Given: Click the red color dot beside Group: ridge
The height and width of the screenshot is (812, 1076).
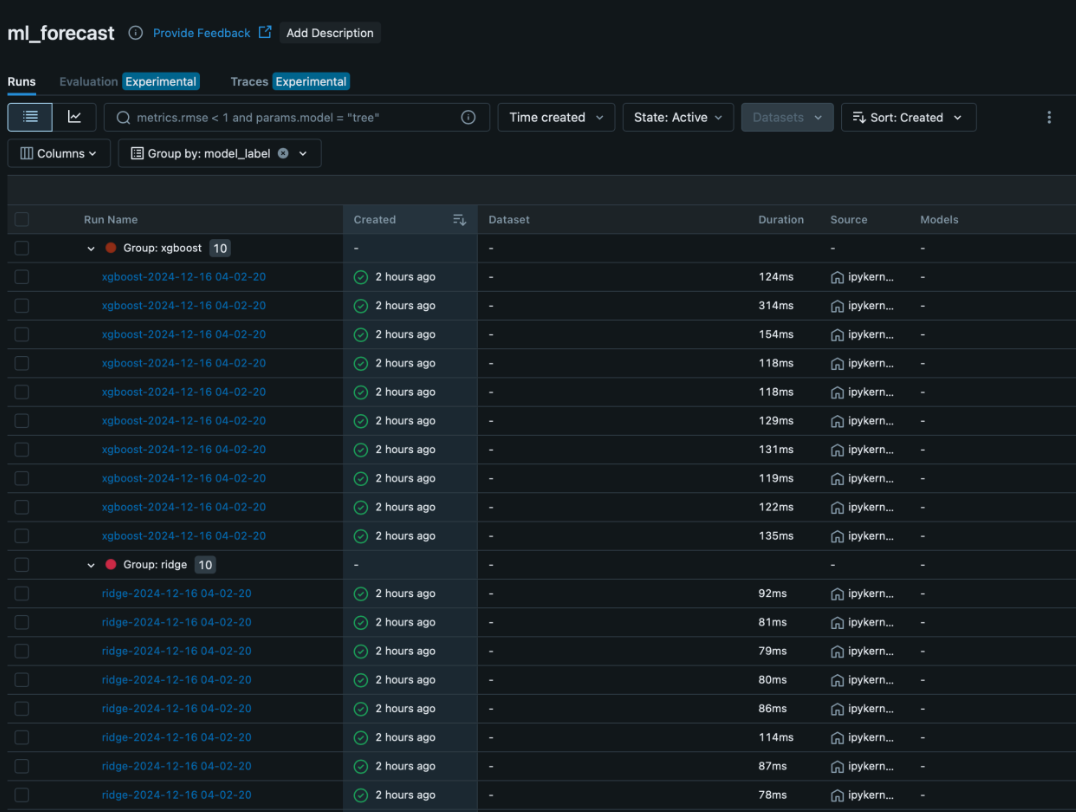Looking at the screenshot, I should [x=113, y=564].
